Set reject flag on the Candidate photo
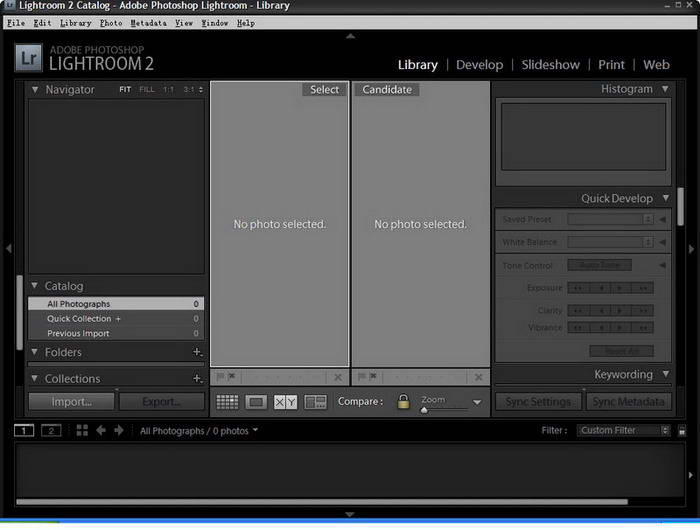Image resolution: width=700 pixels, height=530 pixels. [x=373, y=376]
